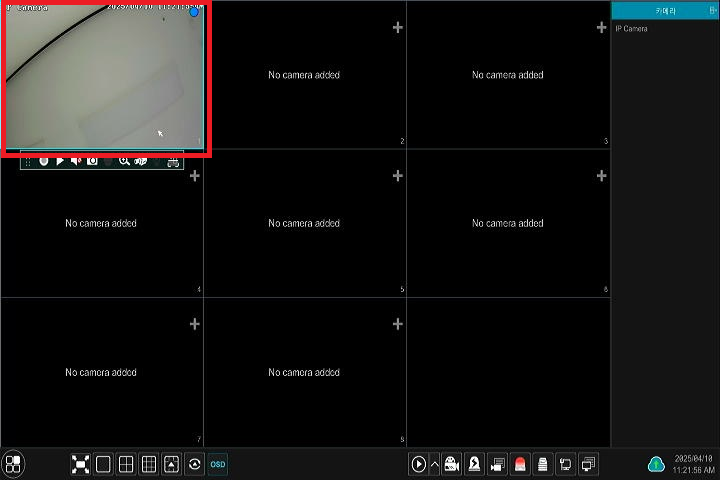
Task: Click the manual alarm siren icon
Action: [474, 464]
